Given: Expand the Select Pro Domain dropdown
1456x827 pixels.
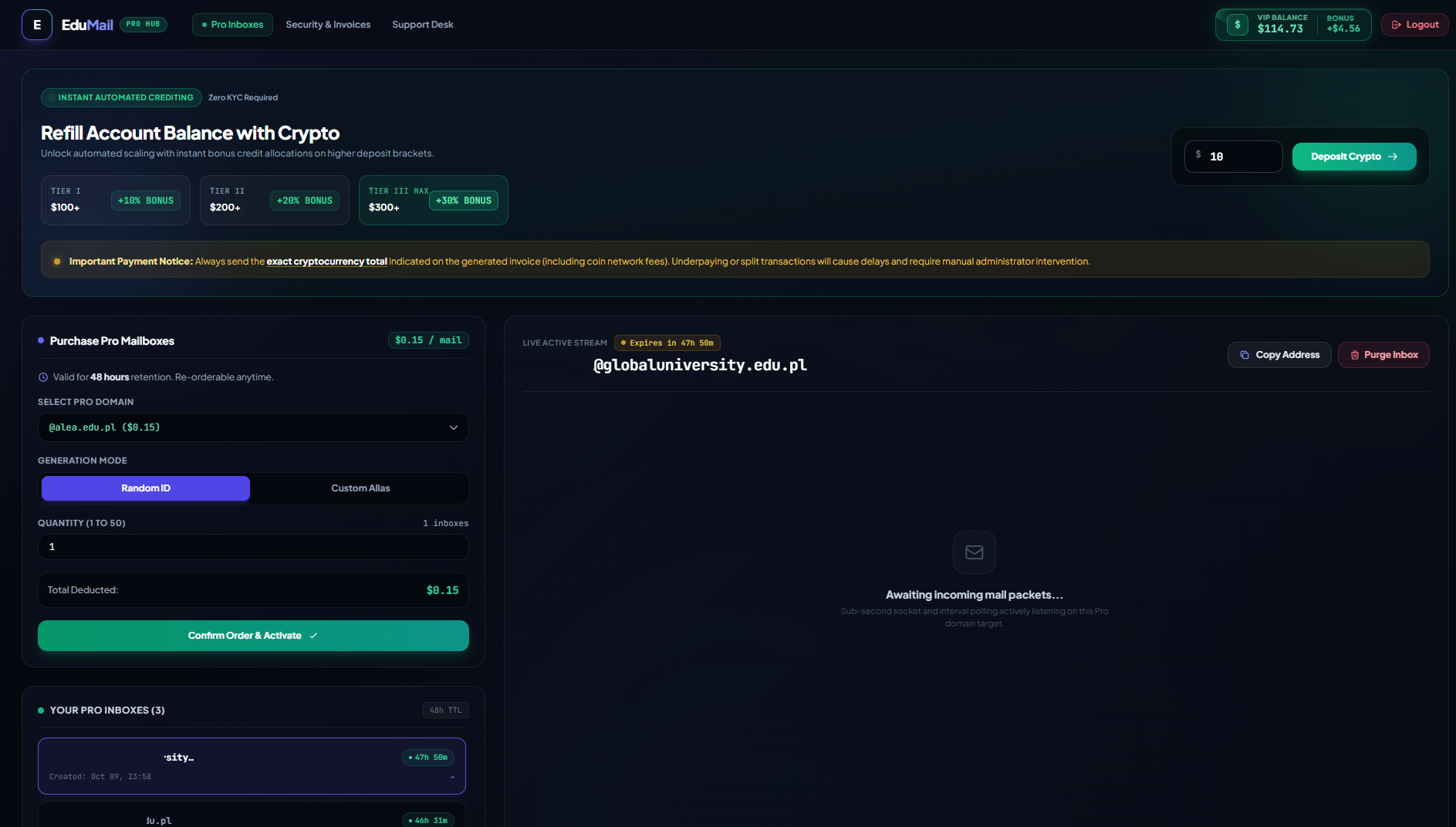Looking at the screenshot, I should (253, 427).
